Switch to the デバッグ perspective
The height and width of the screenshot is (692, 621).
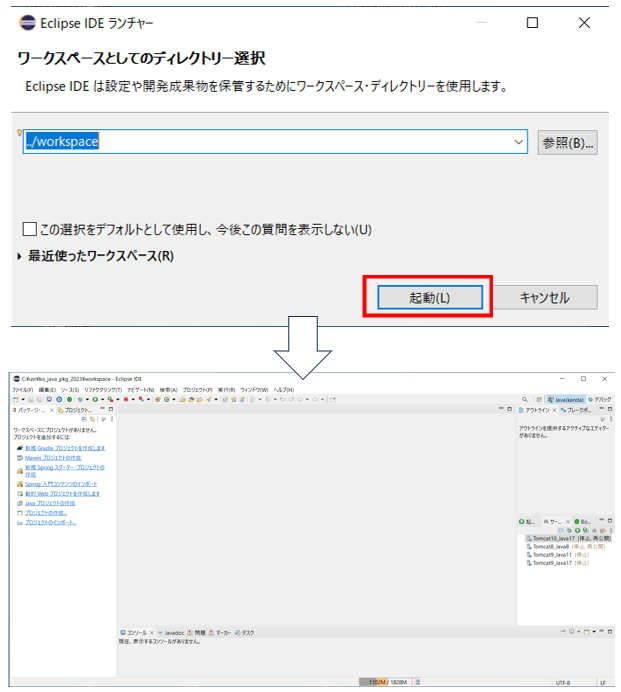[x=600, y=399]
